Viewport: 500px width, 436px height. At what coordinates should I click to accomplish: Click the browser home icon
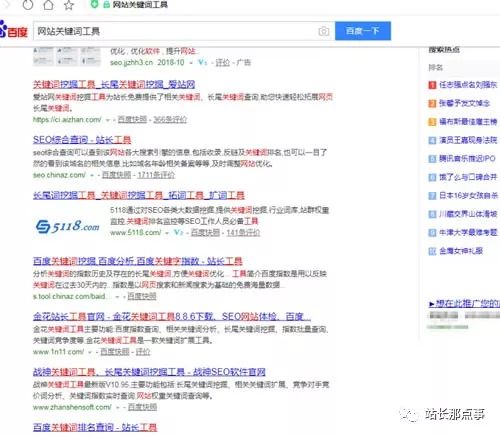[x=48, y=4]
